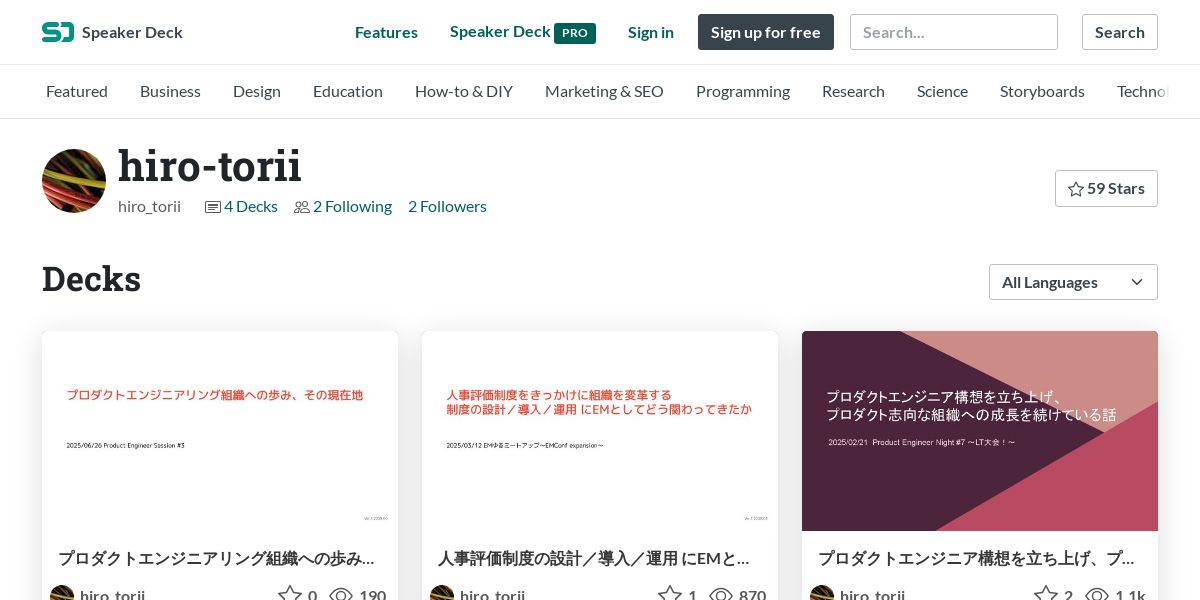The height and width of the screenshot is (600, 1200).
Task: Click the Sign in link
Action: pyautogui.click(x=651, y=32)
